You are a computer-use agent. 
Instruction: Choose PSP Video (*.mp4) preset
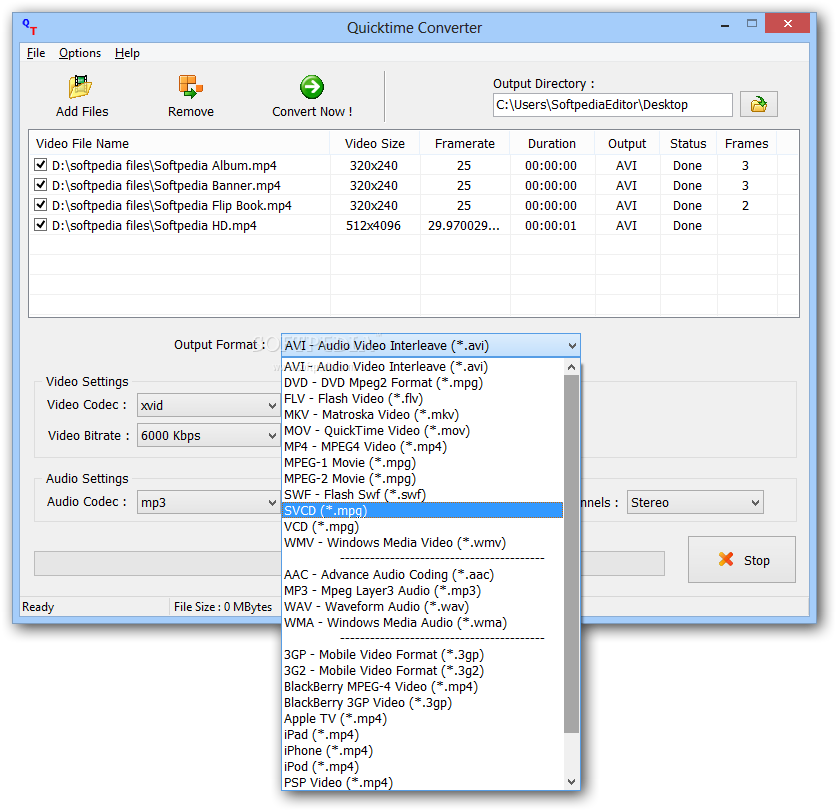(x=423, y=783)
